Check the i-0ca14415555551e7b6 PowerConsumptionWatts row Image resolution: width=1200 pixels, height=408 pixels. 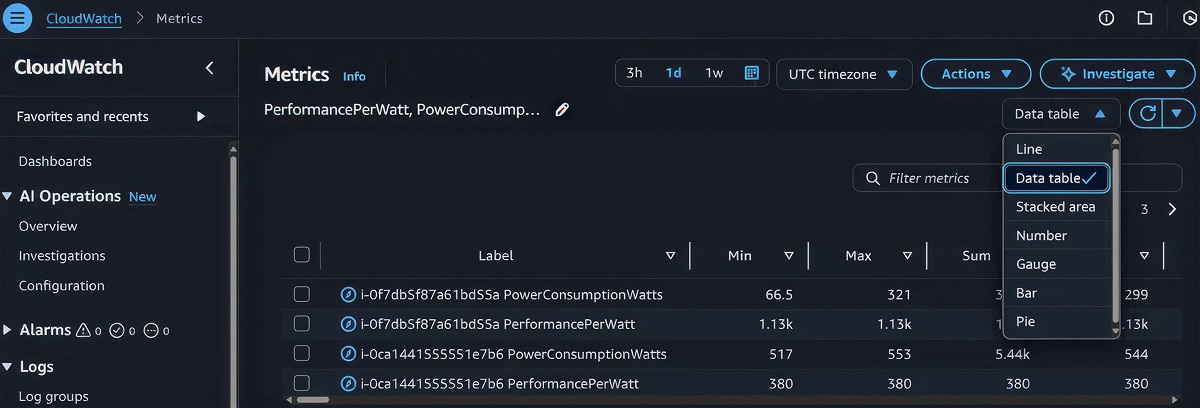302,354
